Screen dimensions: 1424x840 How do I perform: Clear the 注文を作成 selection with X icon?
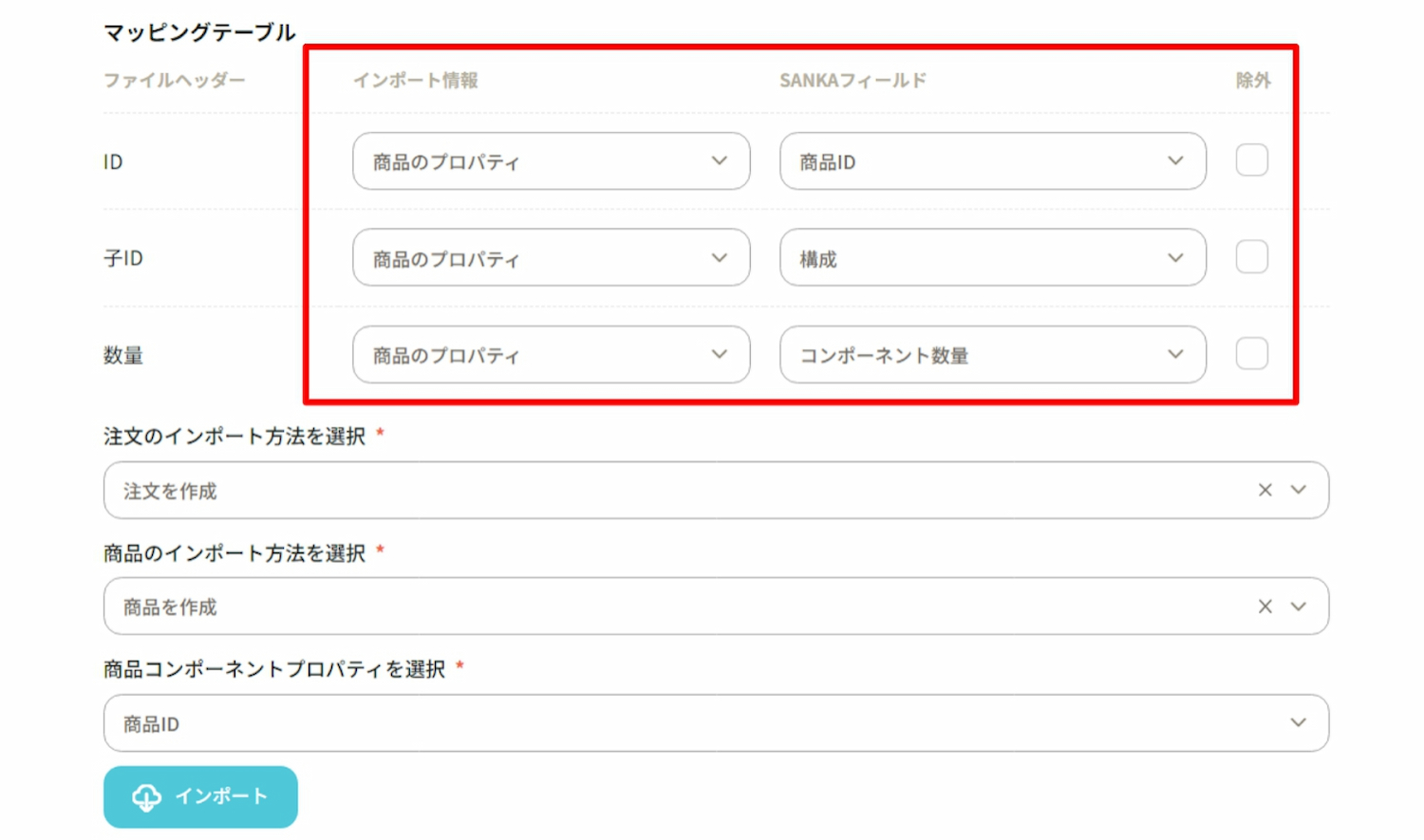(x=1265, y=490)
